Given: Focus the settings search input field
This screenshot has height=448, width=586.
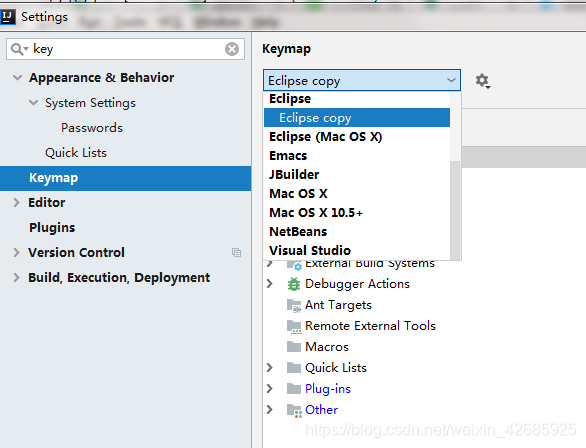Looking at the screenshot, I should [x=127, y=49].
